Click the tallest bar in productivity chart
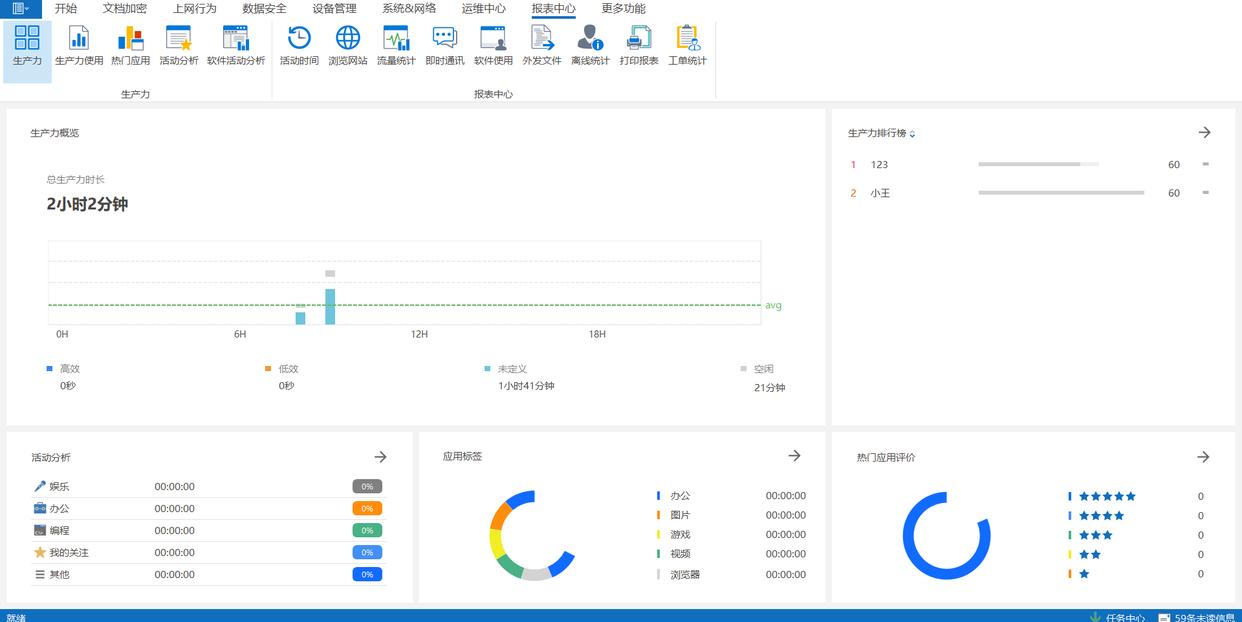The image size is (1242, 622). click(x=330, y=306)
